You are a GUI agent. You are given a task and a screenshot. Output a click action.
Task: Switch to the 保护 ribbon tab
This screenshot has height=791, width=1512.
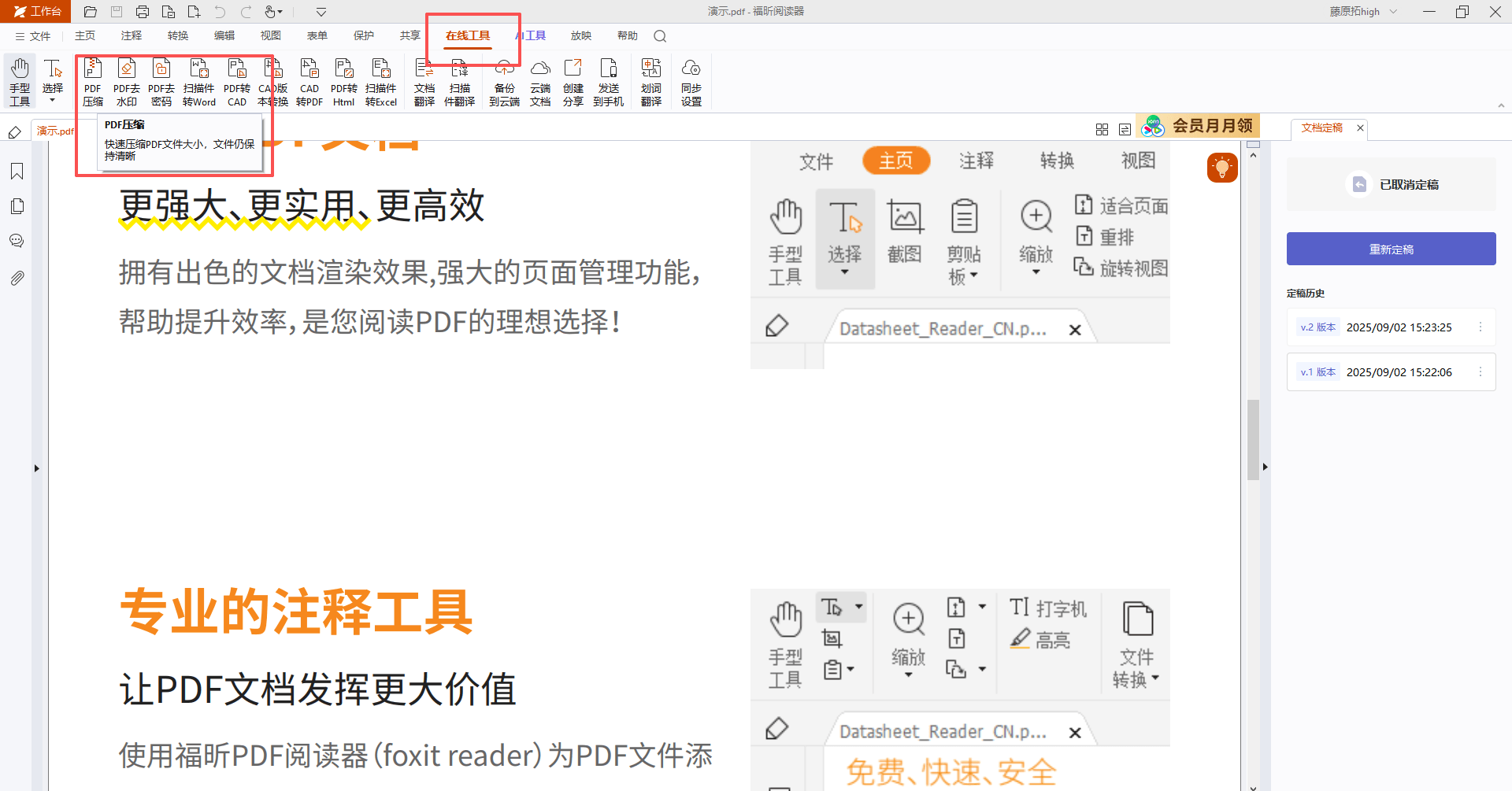364,35
